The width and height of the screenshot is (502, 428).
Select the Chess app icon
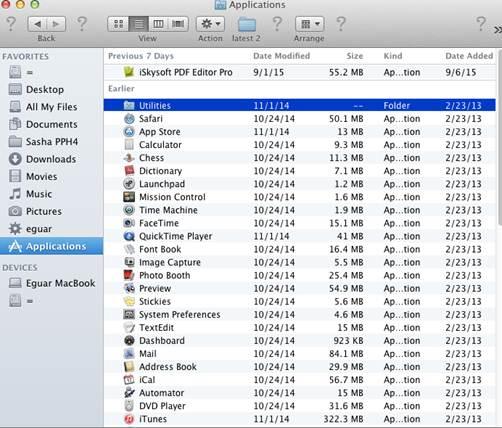click(x=129, y=158)
